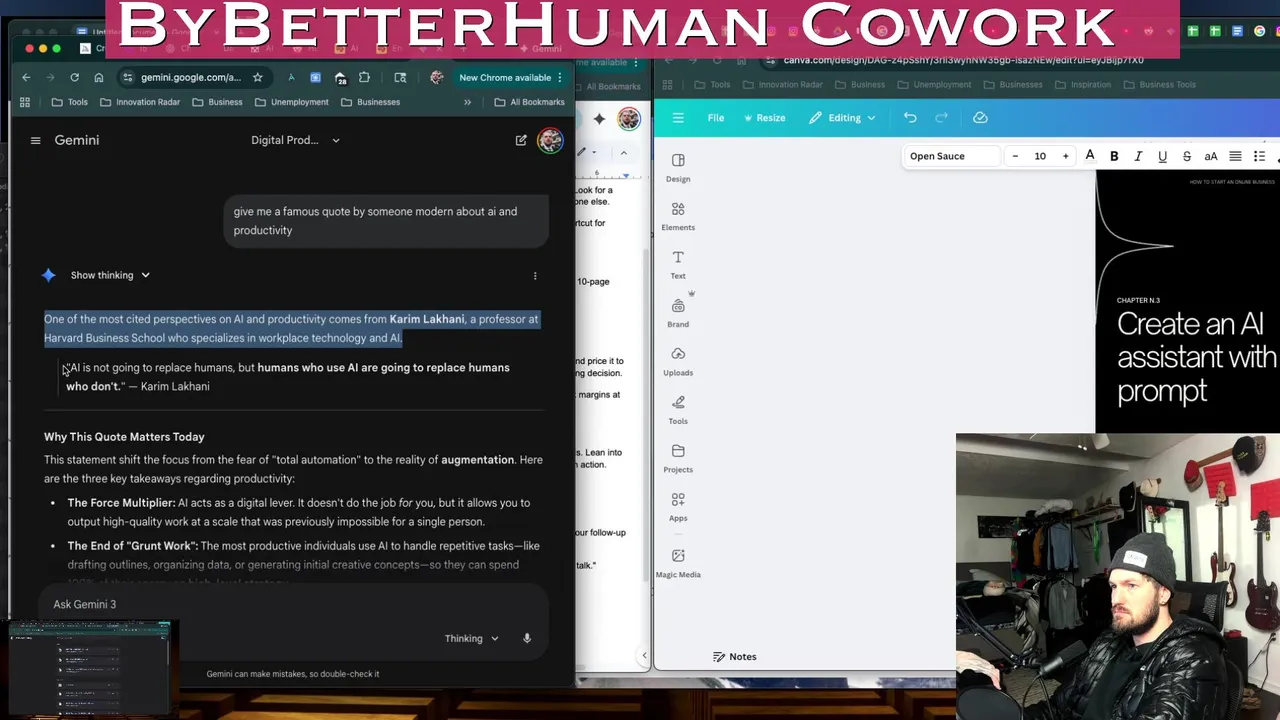
Task: Open Chrome apps grid shortcut
Action: coord(25,102)
